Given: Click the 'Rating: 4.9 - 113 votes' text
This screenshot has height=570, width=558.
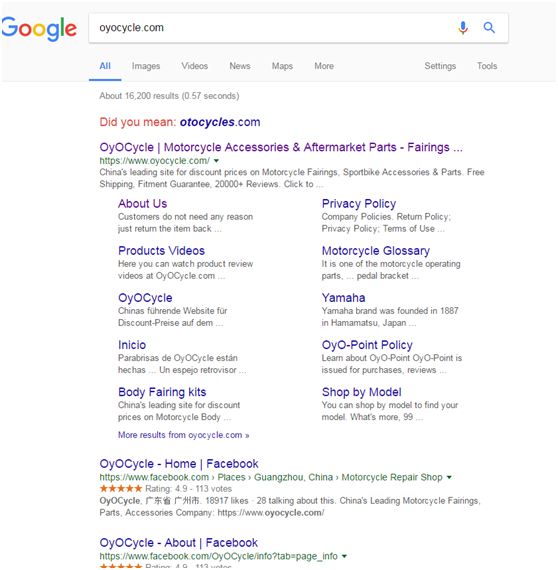Looking at the screenshot, I should pos(188,489).
